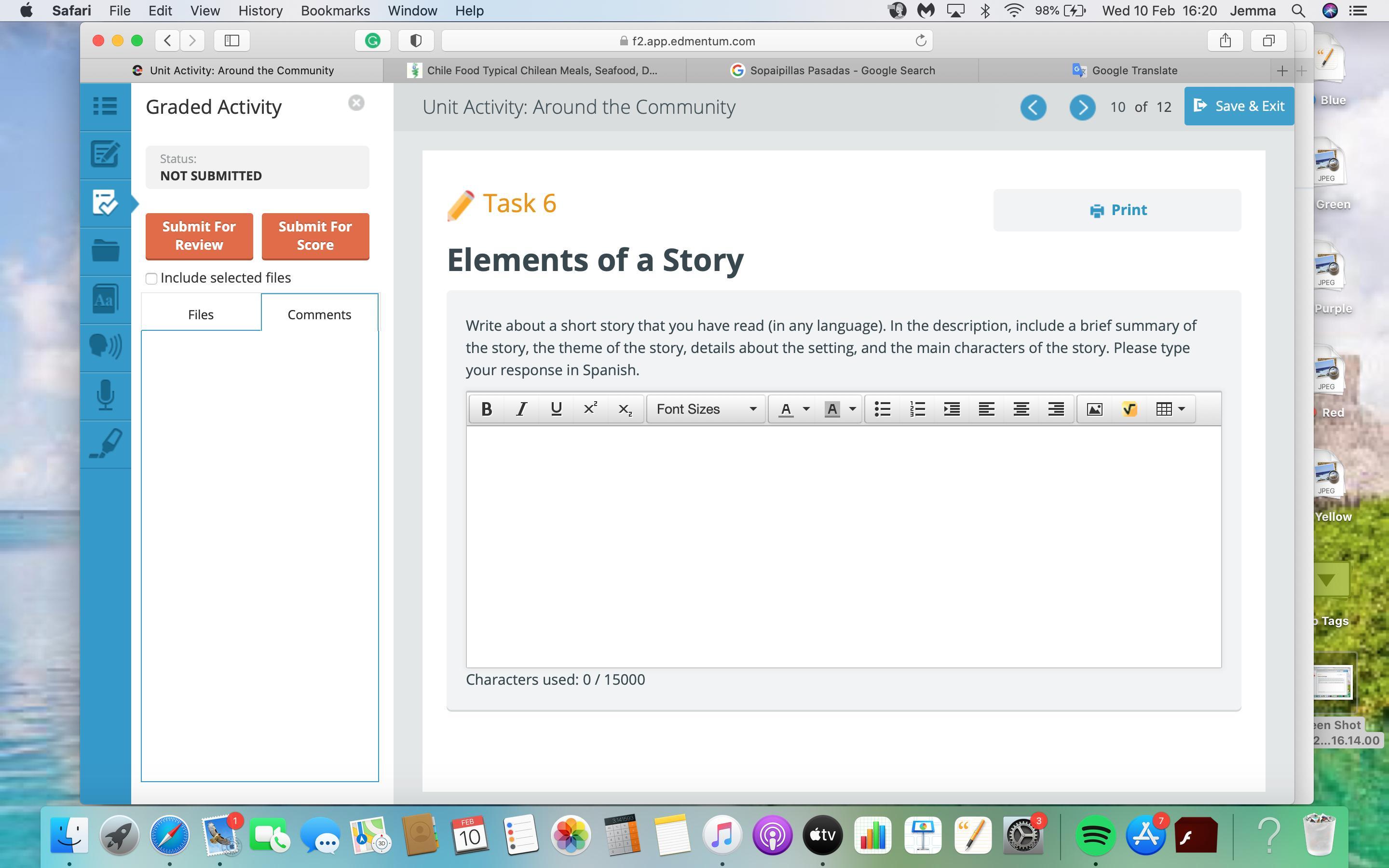1389x868 pixels.
Task: Click the insert image icon
Action: coord(1094,409)
